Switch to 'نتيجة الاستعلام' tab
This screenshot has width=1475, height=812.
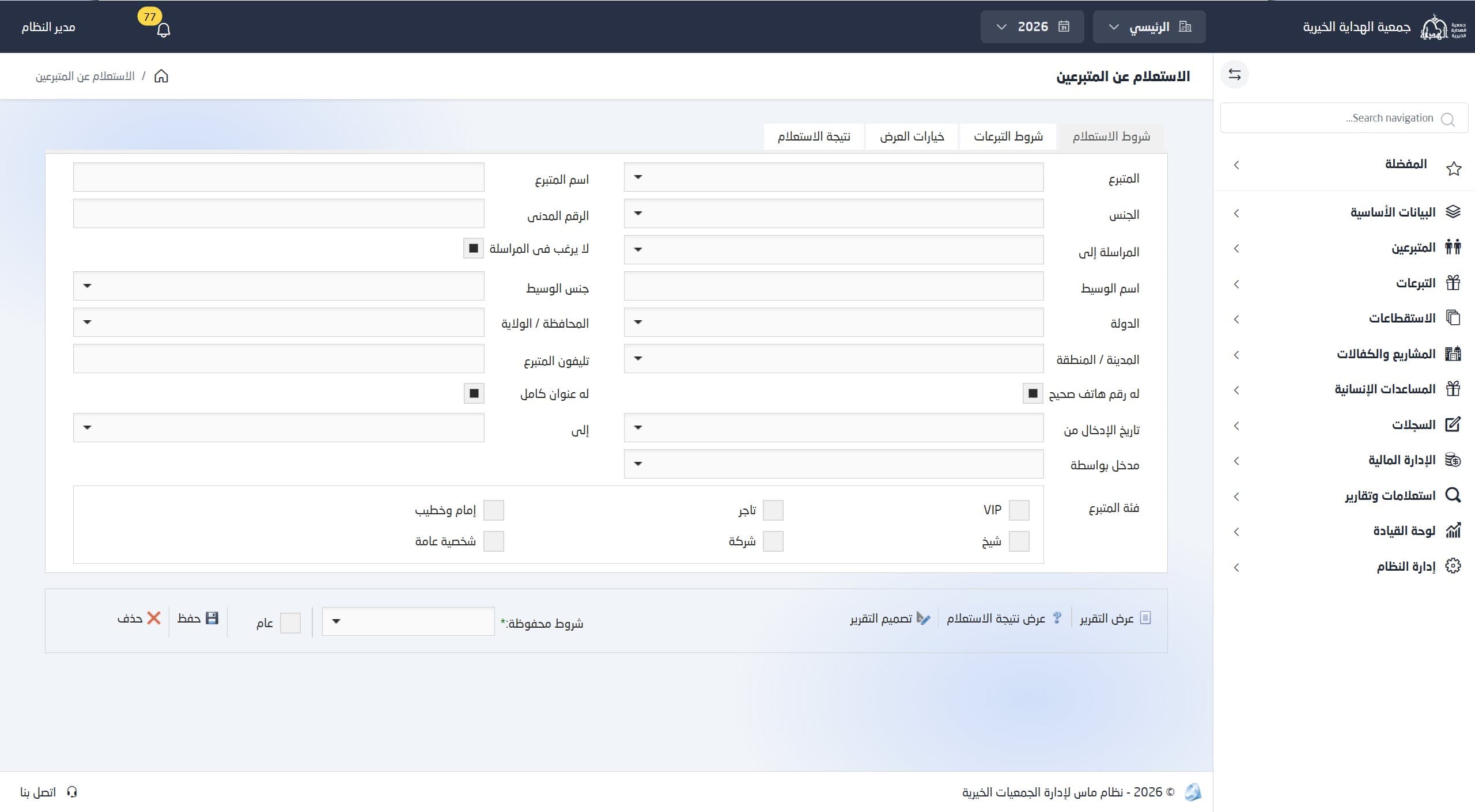point(814,136)
